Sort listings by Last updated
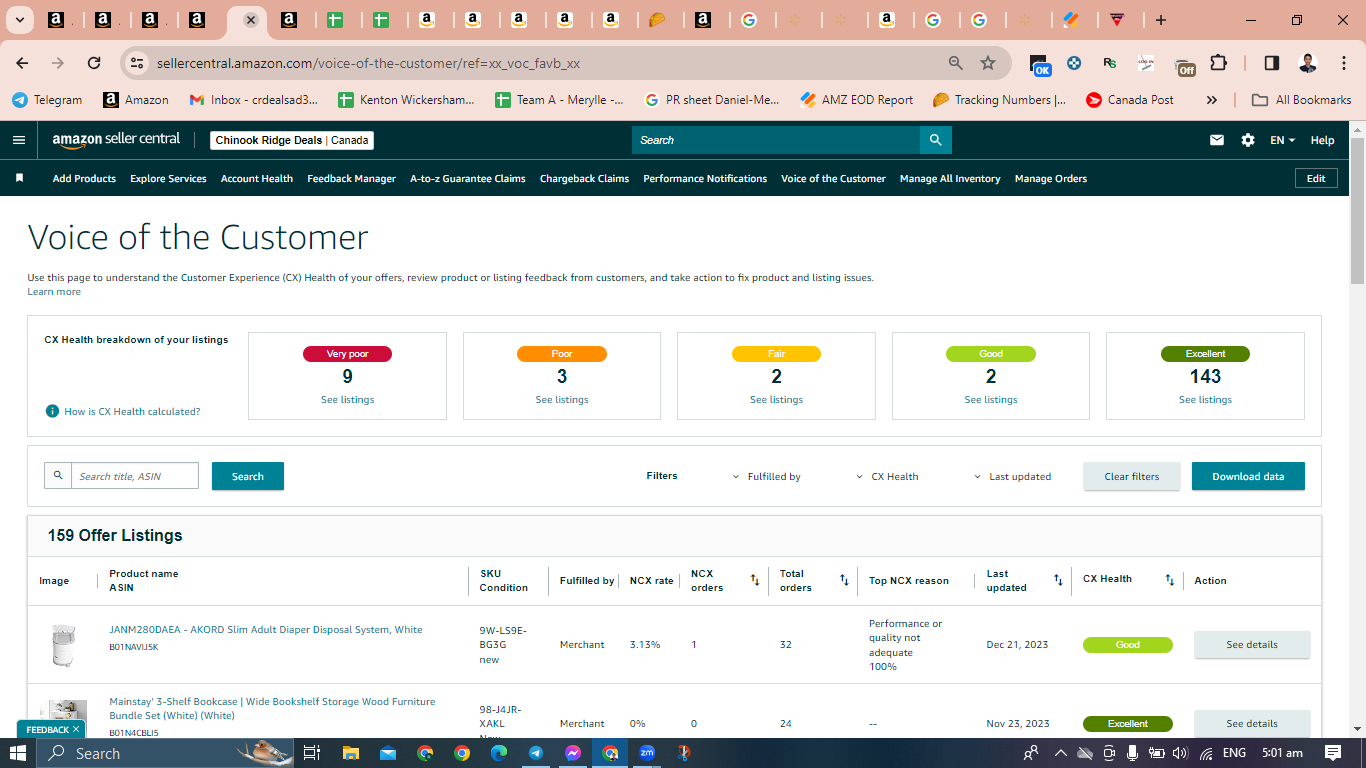 tap(1058, 580)
